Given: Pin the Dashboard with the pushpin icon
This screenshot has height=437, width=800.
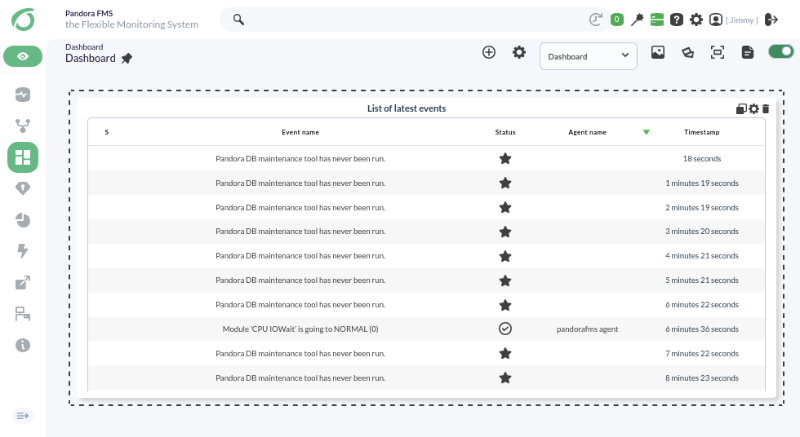Looking at the screenshot, I should (x=127, y=59).
